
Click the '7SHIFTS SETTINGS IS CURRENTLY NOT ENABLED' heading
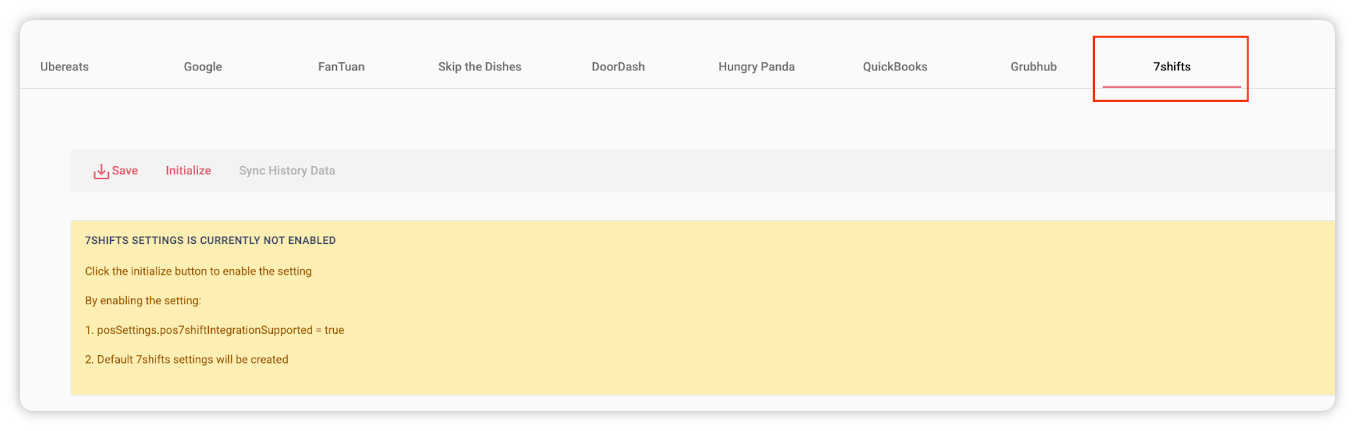click(x=210, y=241)
